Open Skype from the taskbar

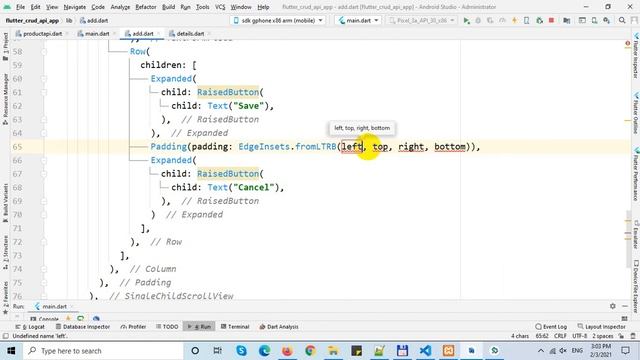[241, 351]
